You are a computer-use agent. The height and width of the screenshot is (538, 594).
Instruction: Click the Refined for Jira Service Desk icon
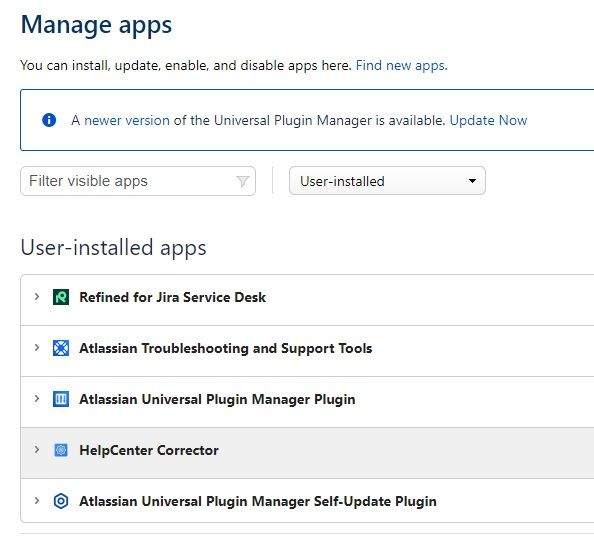tap(61, 297)
